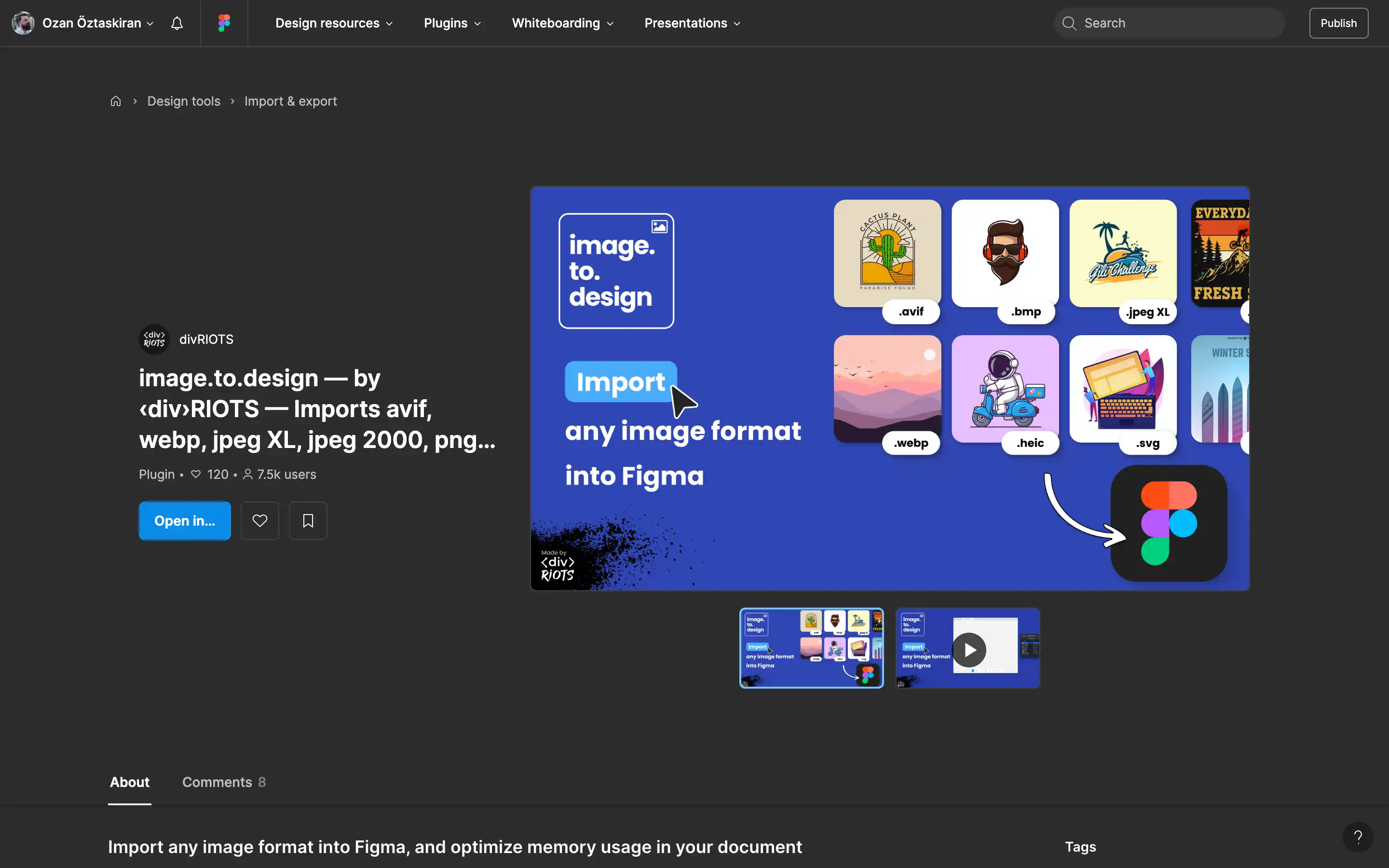The image size is (1389, 868).
Task: Open the Figma logo home icon
Action: 223,23
